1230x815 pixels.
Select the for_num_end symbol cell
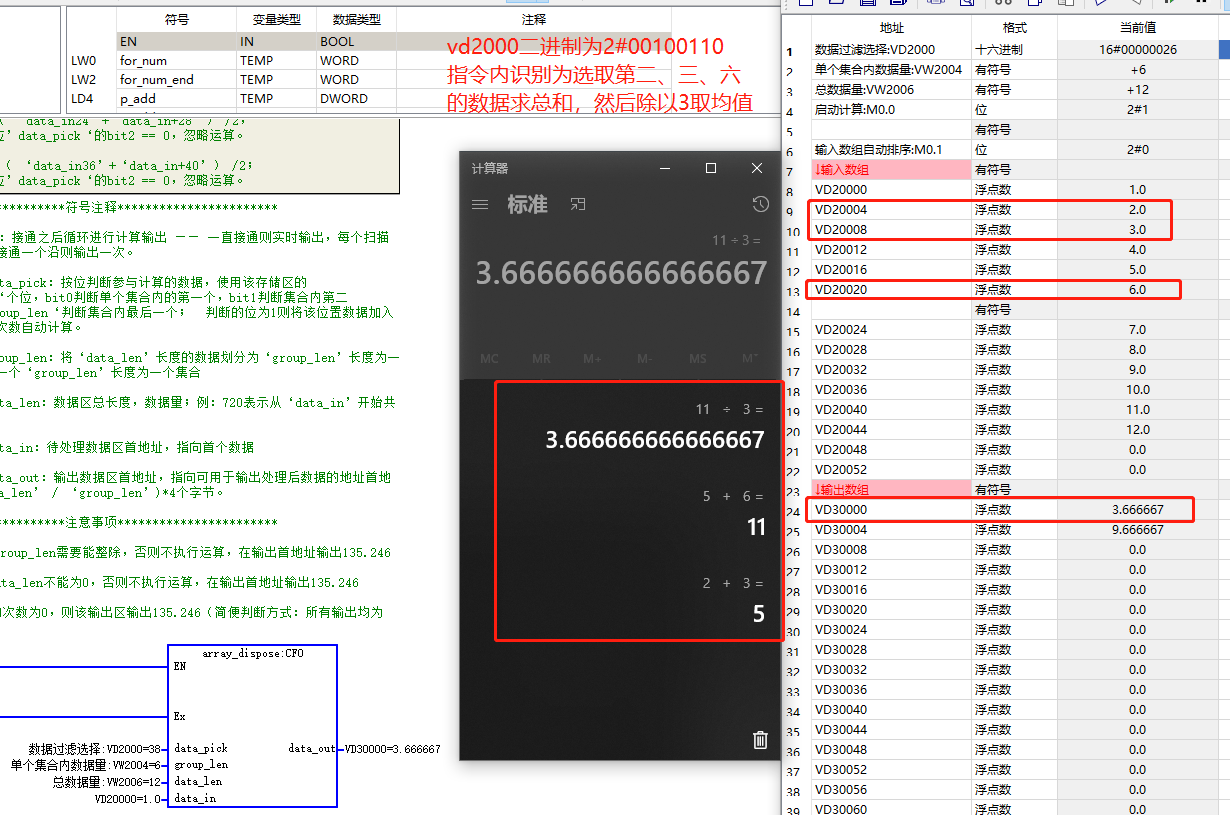pos(176,79)
